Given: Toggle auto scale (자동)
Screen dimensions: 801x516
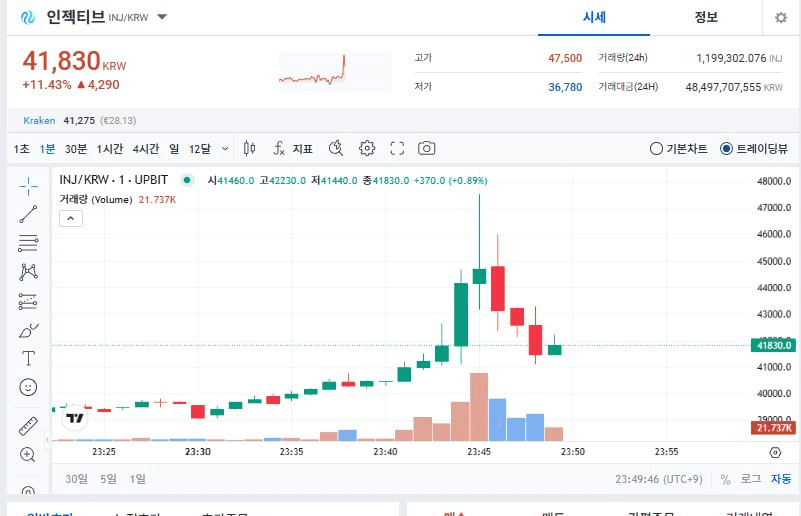Looking at the screenshot, I should click(x=781, y=479).
